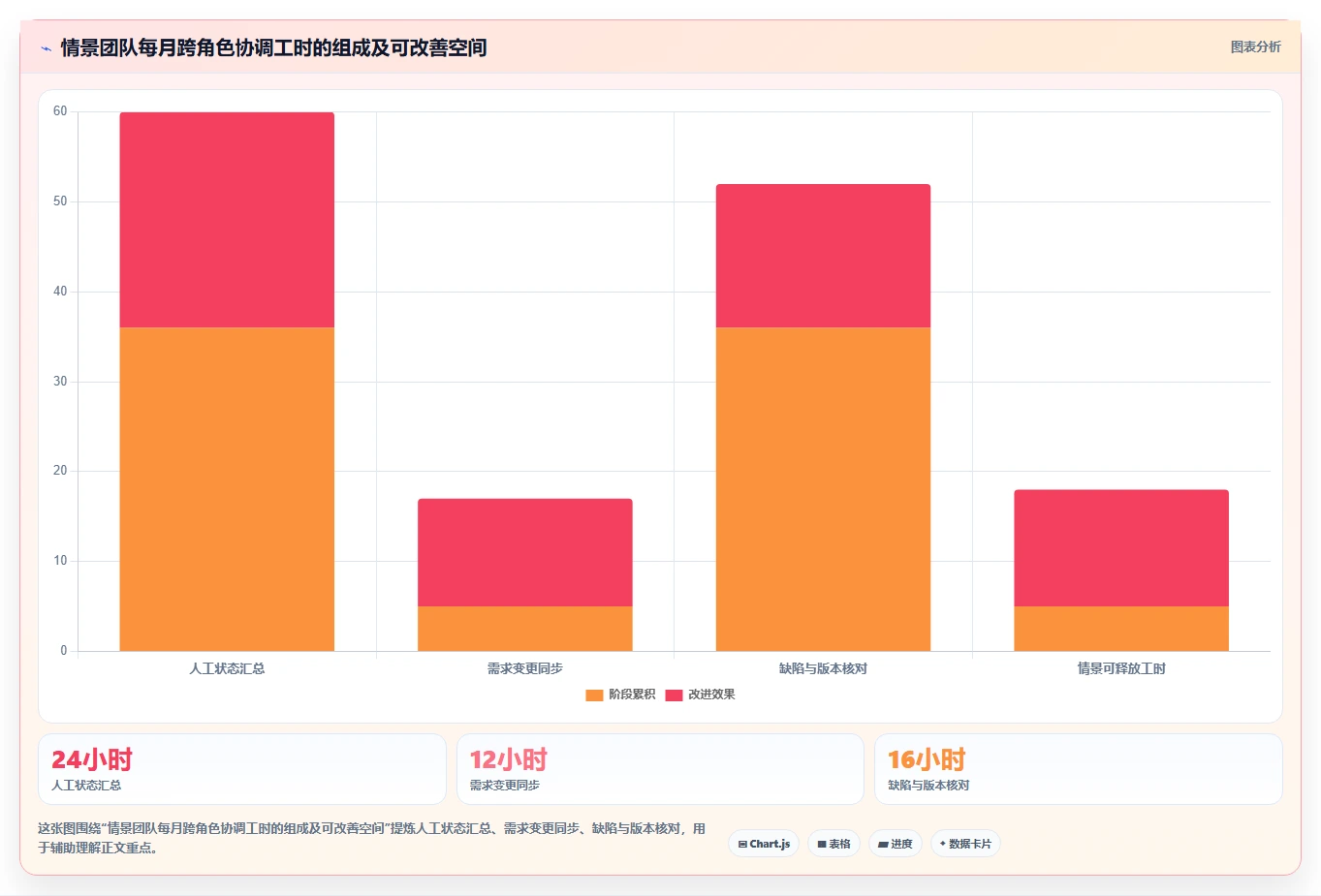This screenshot has height=896, width=1321.
Task: Click the 改进效果 legend text
Action: point(711,695)
